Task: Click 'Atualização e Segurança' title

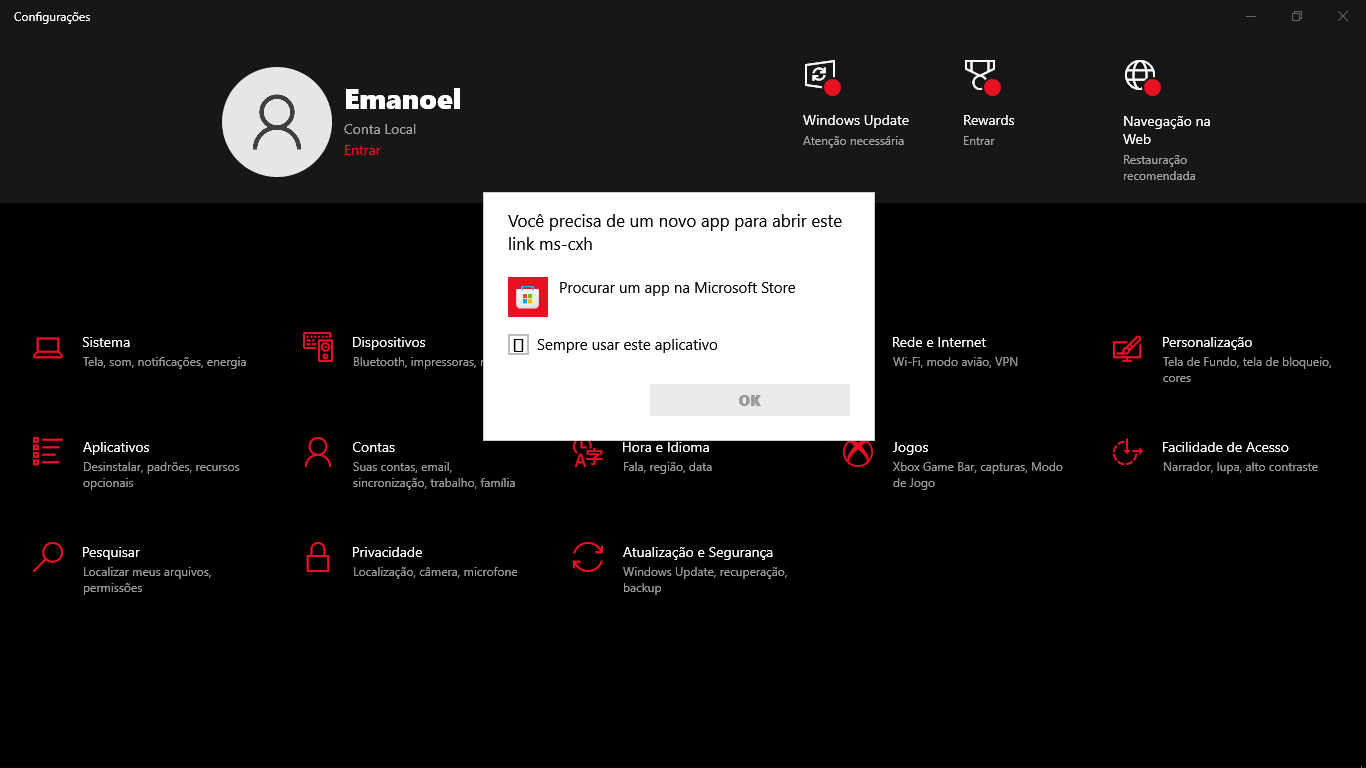Action: tap(698, 552)
